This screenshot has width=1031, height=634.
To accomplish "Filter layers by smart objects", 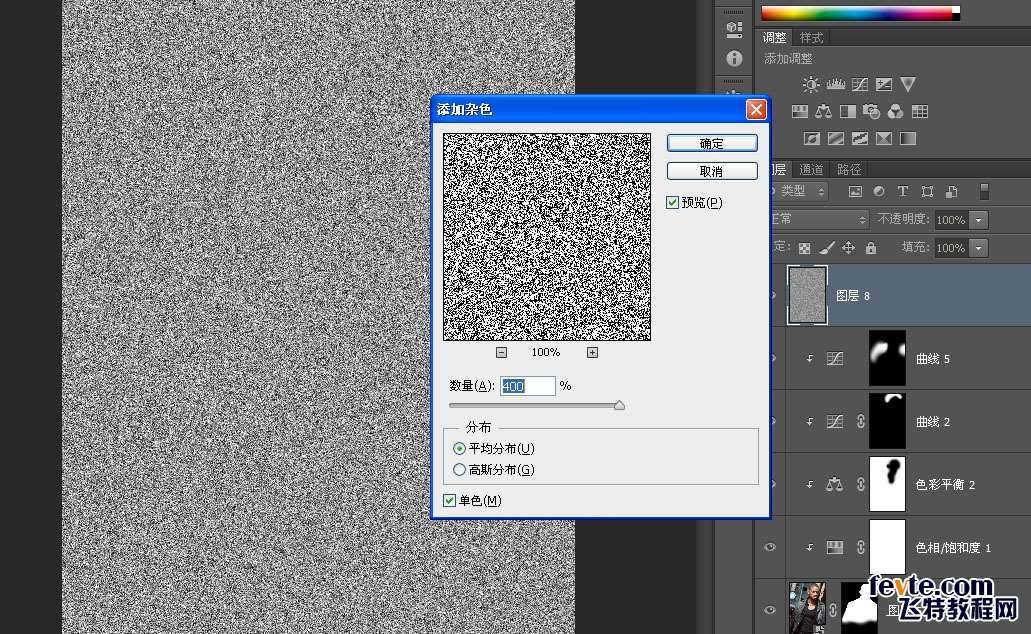I will coord(951,191).
